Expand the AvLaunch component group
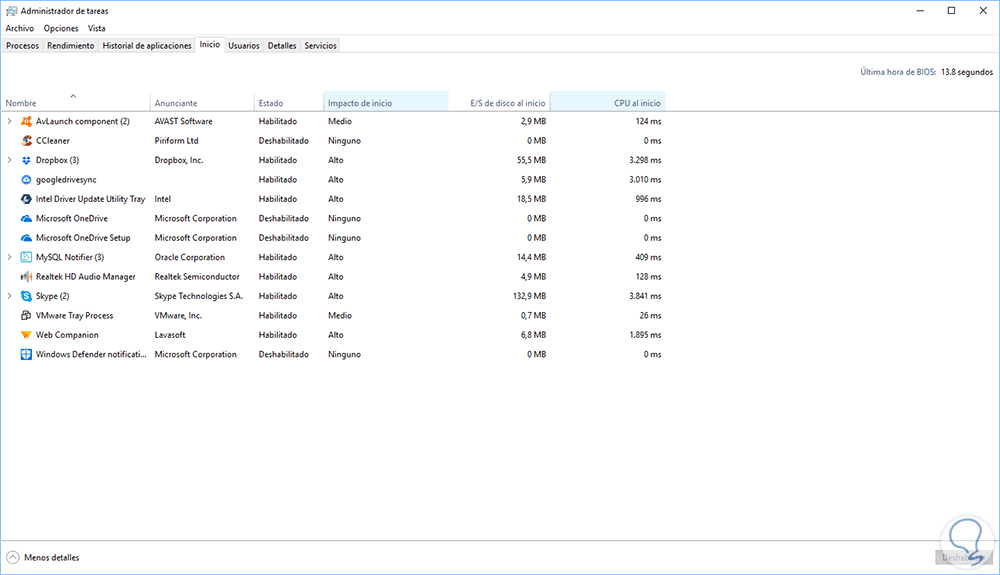This screenshot has width=1000, height=575. click(9, 121)
